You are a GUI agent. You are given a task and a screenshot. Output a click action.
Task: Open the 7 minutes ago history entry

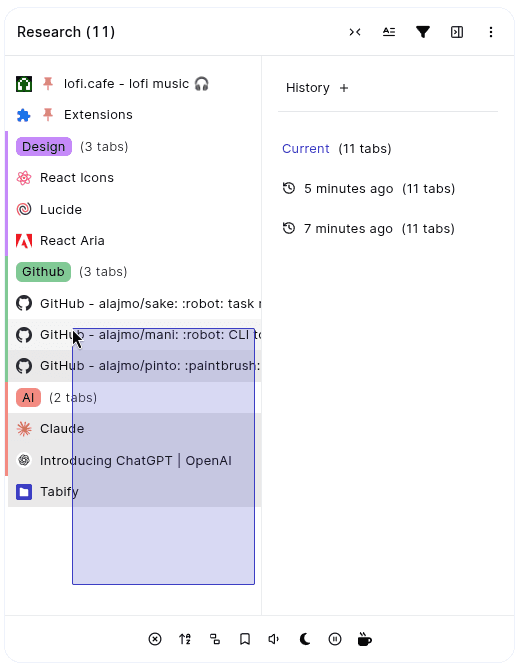pos(369,229)
